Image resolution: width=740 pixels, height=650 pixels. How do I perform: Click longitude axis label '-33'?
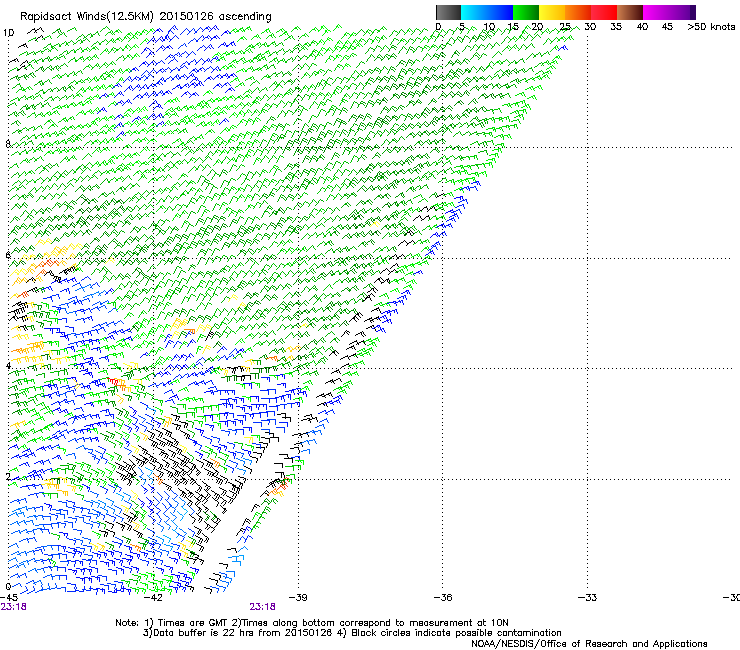click(588, 598)
